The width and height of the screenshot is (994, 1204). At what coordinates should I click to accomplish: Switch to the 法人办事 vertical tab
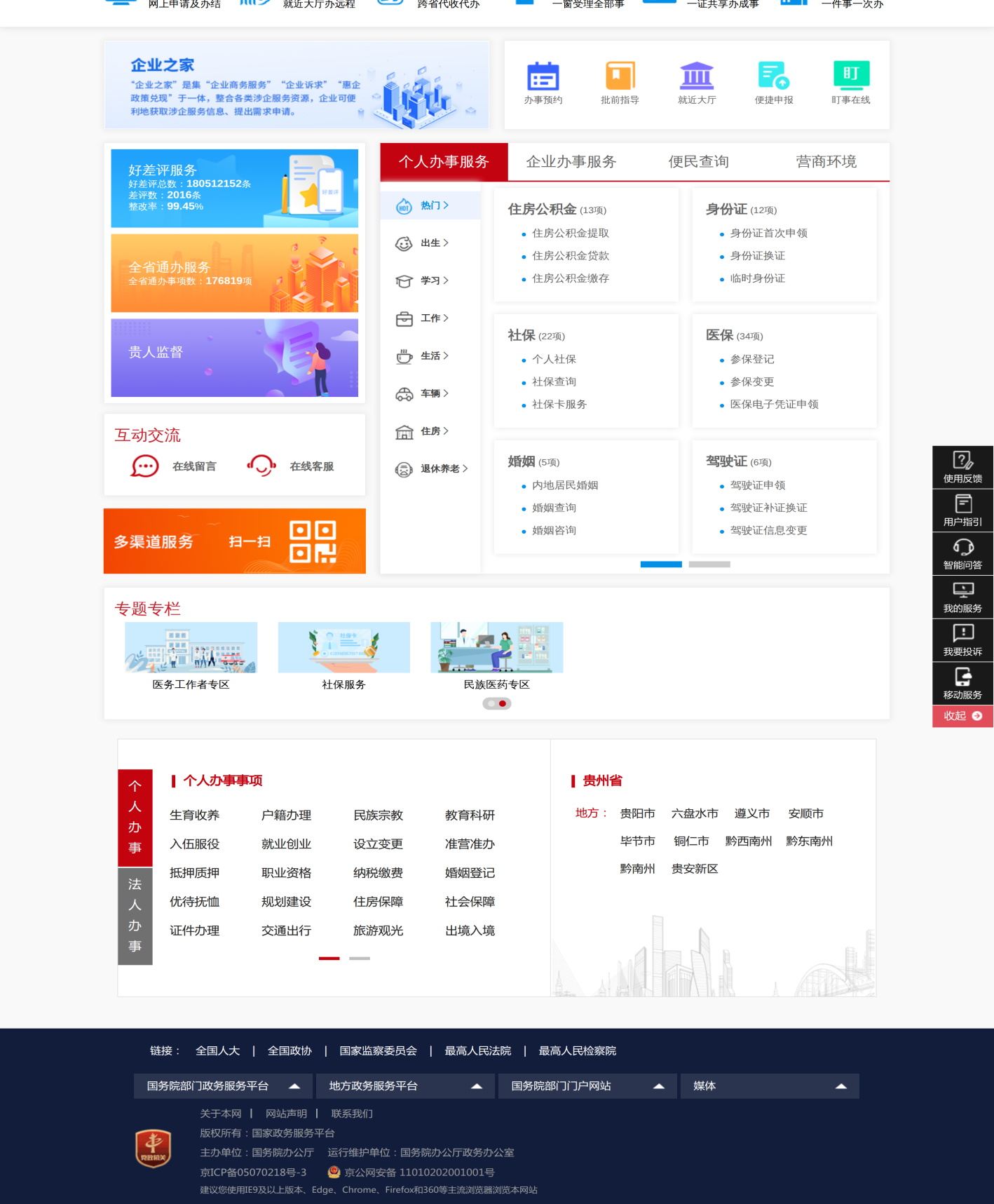135,916
